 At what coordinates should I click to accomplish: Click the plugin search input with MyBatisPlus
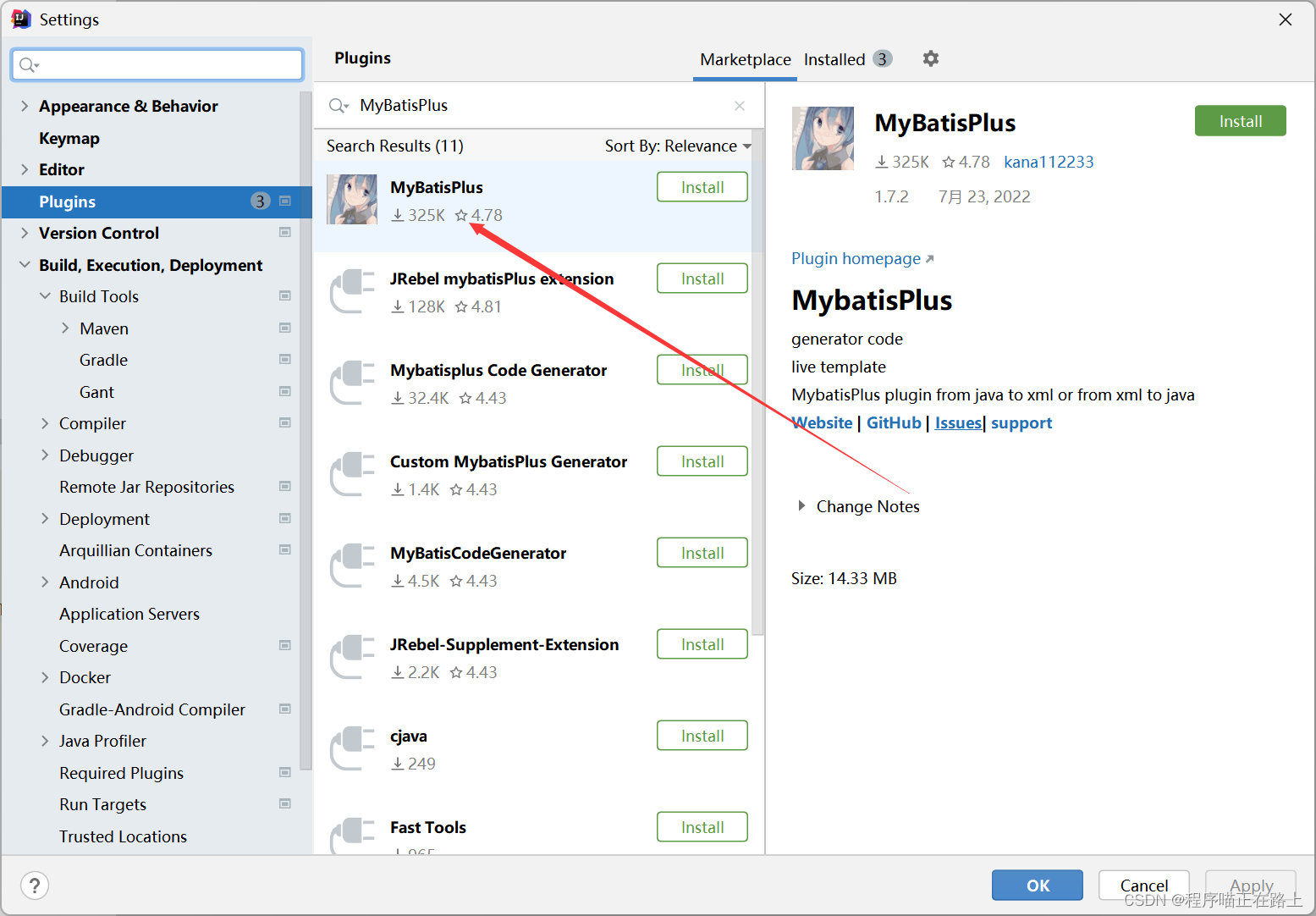tap(537, 106)
